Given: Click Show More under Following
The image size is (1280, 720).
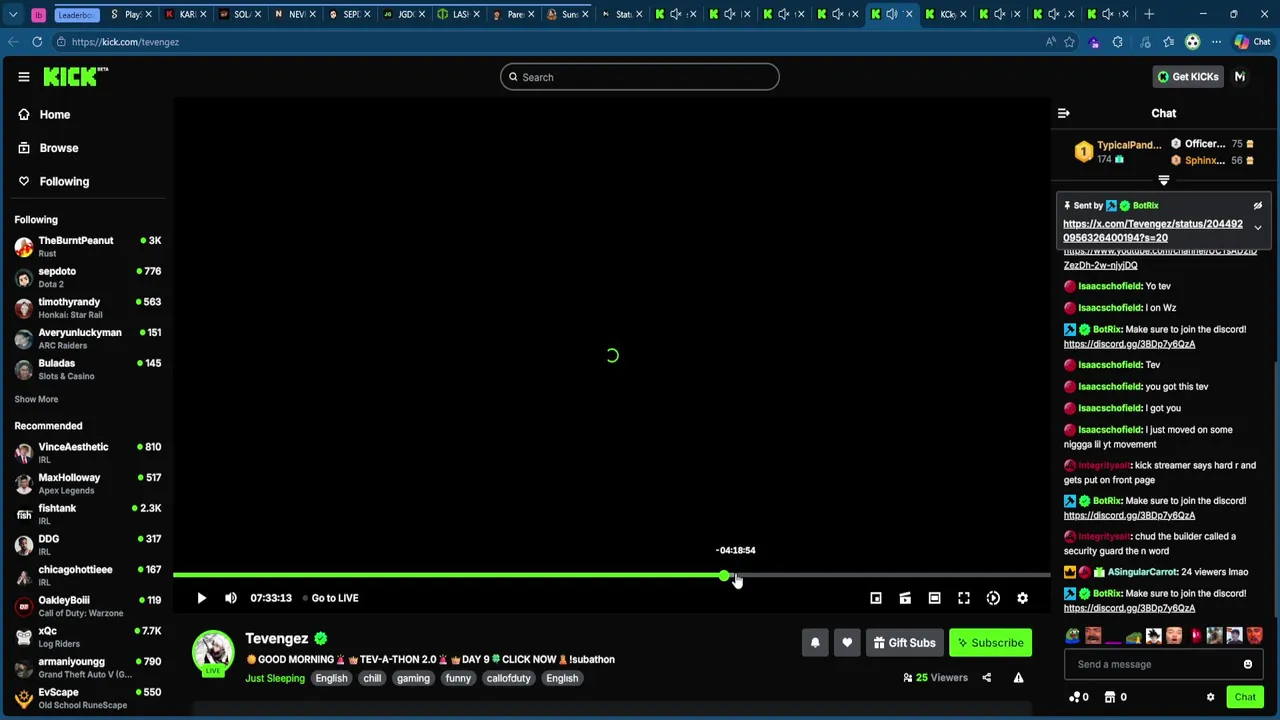Looking at the screenshot, I should tap(36, 399).
